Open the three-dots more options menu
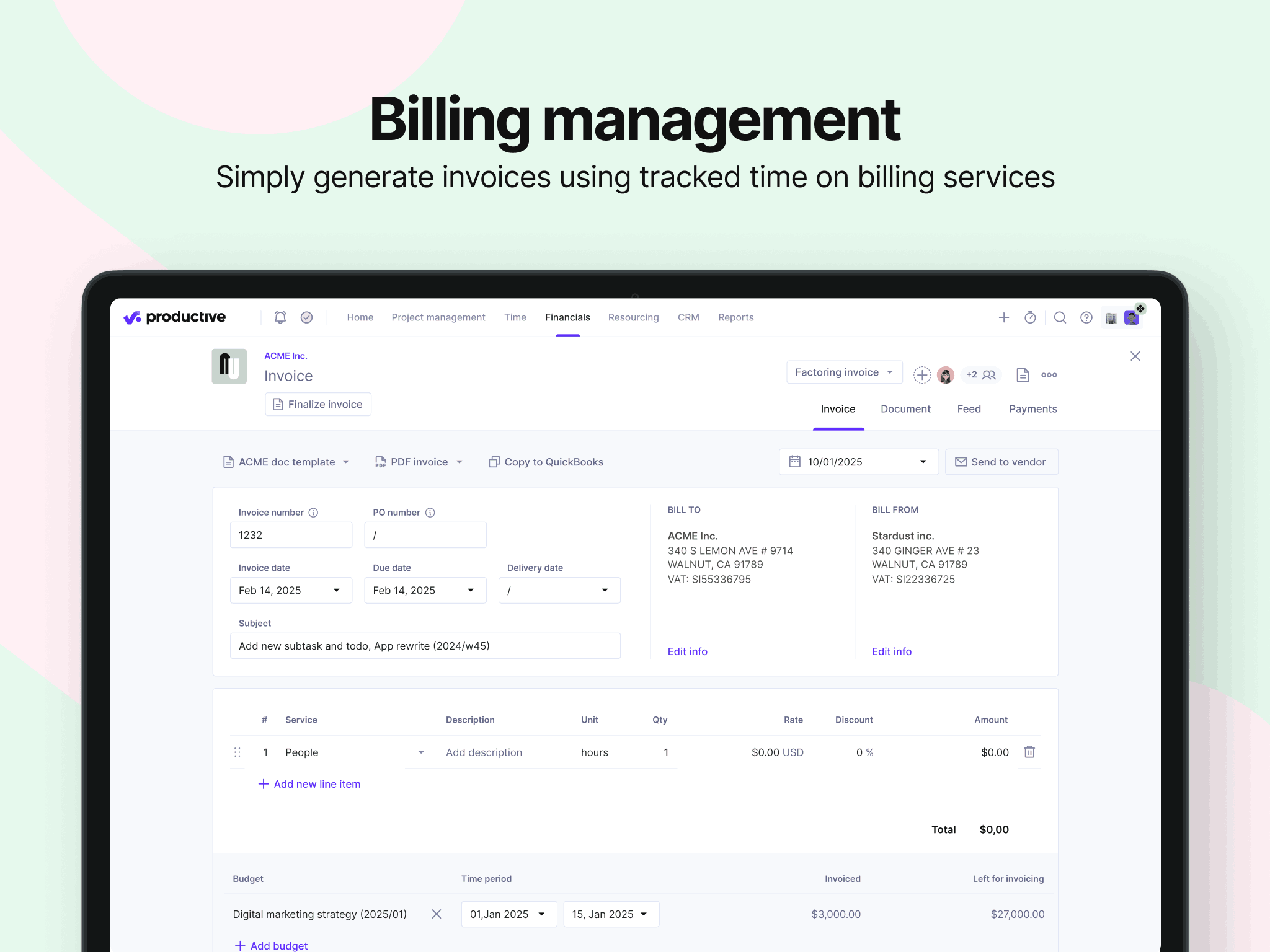The height and width of the screenshot is (952, 1270). pos(1049,375)
